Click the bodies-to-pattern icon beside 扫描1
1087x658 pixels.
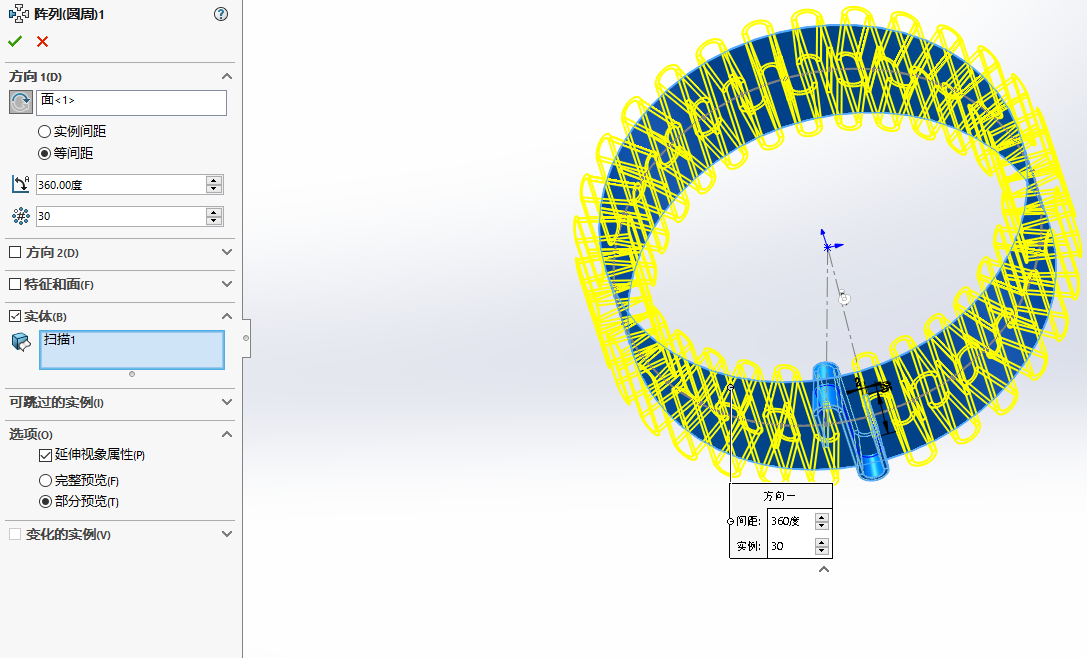21,342
